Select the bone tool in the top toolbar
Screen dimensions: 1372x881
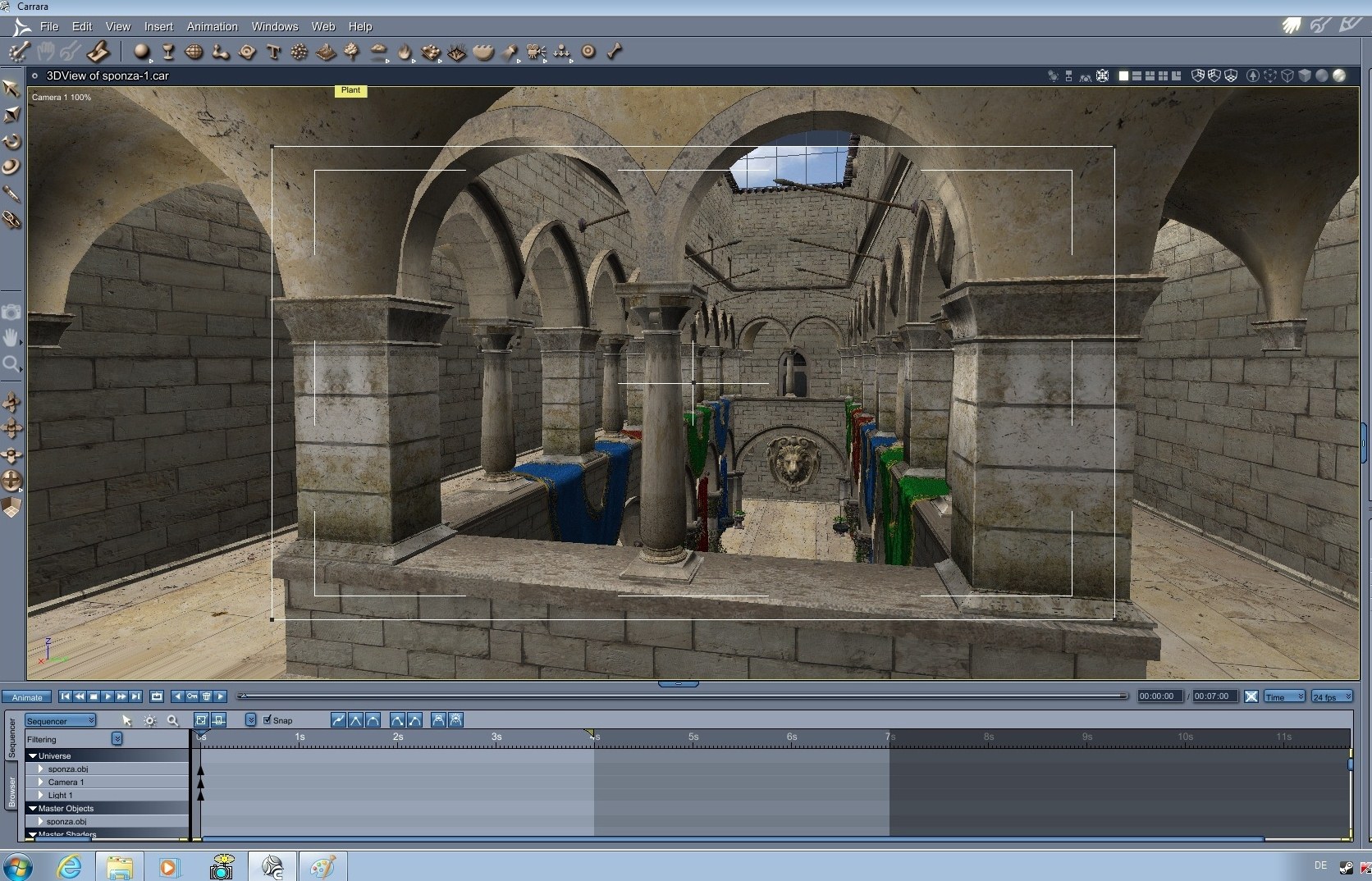coord(615,52)
